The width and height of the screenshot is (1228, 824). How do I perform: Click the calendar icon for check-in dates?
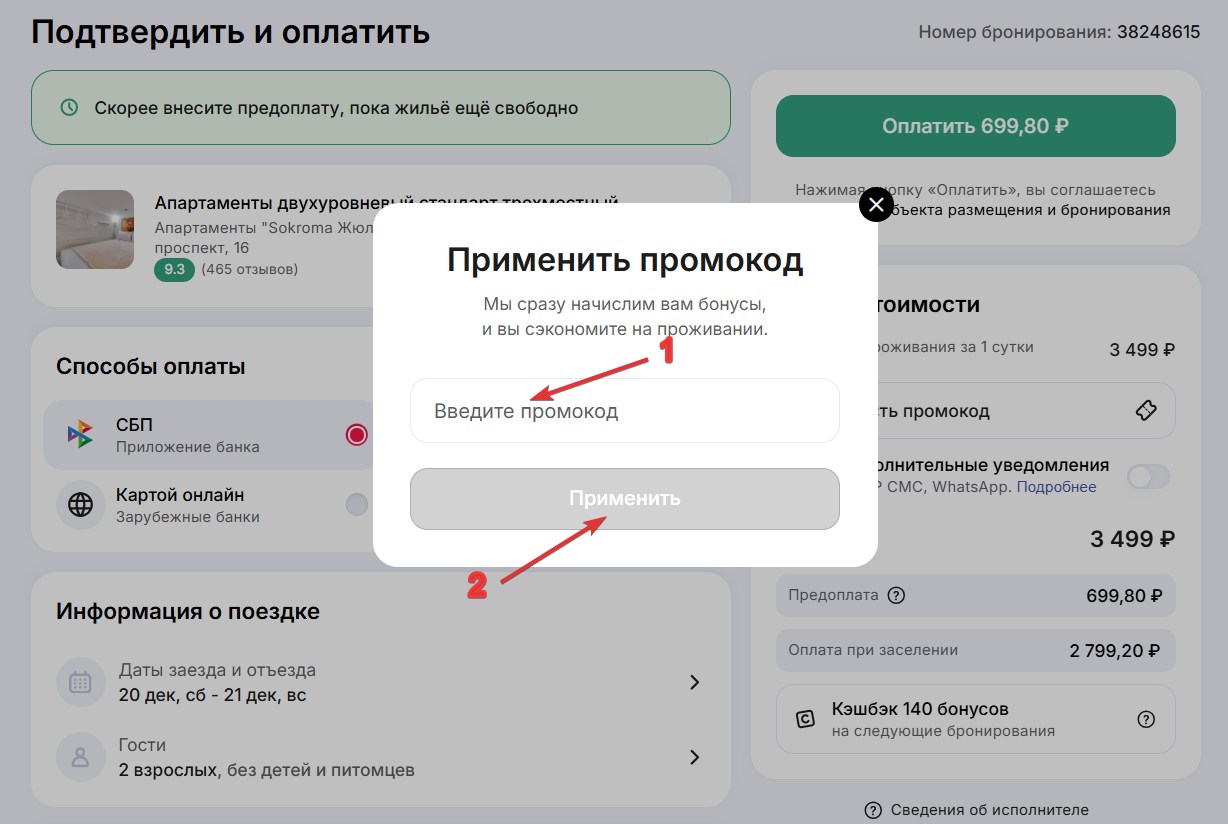coord(80,682)
